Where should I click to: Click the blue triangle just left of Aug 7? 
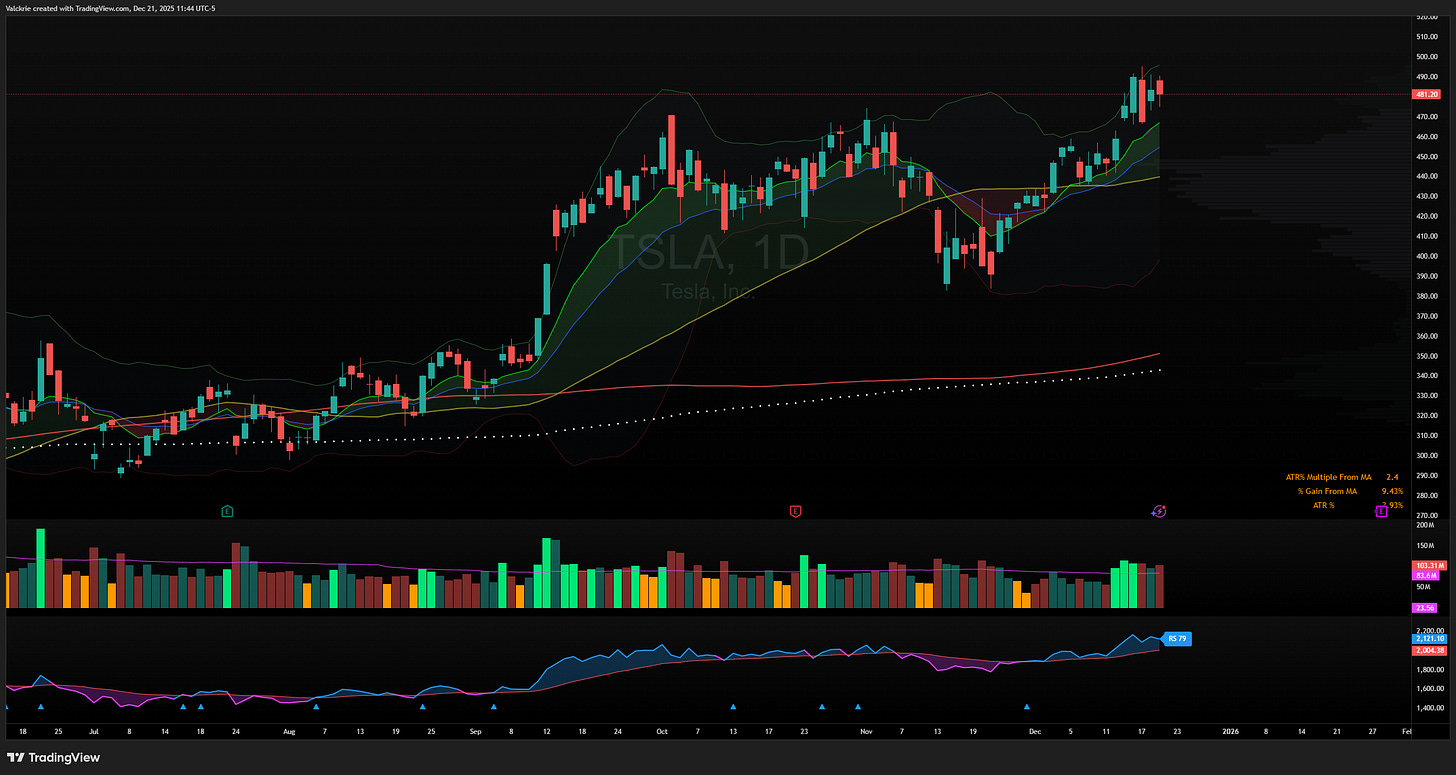pyautogui.click(x=316, y=707)
